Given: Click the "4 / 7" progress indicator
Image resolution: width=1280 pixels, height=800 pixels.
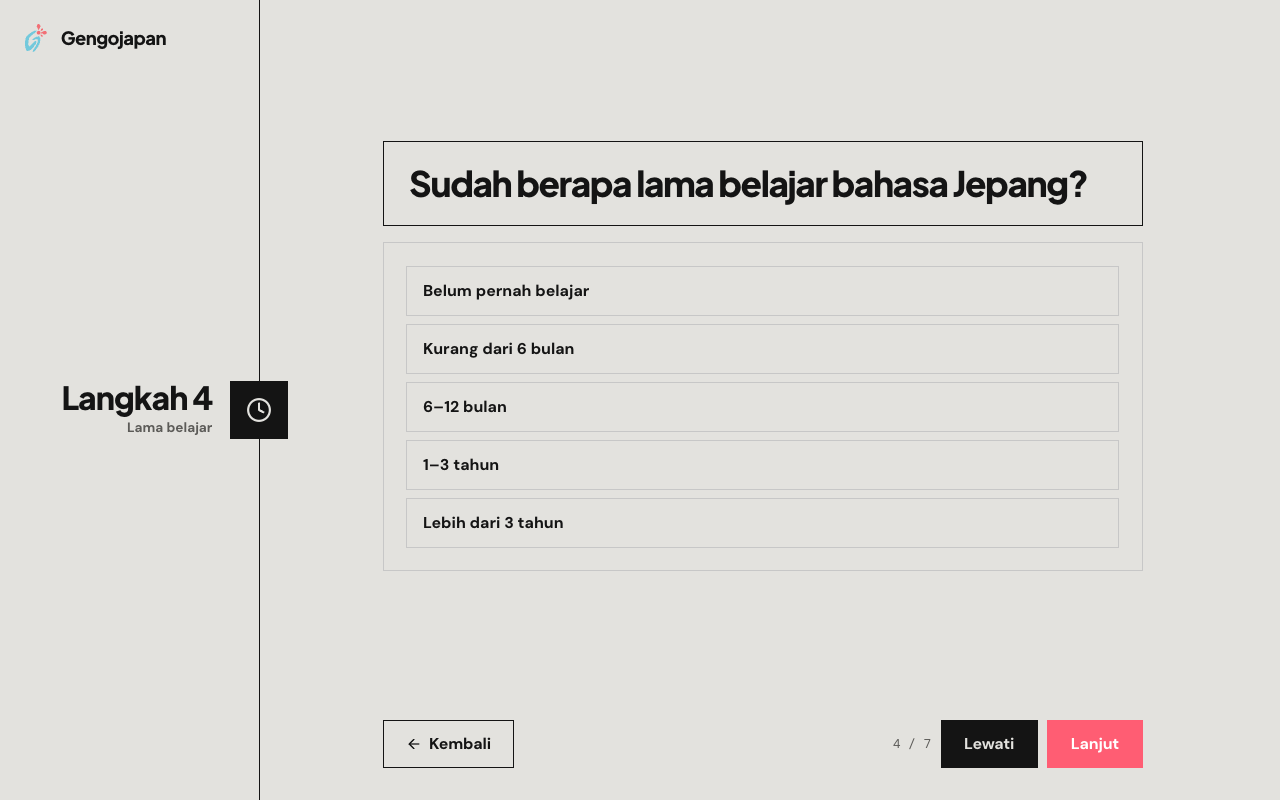Looking at the screenshot, I should (x=912, y=744).
